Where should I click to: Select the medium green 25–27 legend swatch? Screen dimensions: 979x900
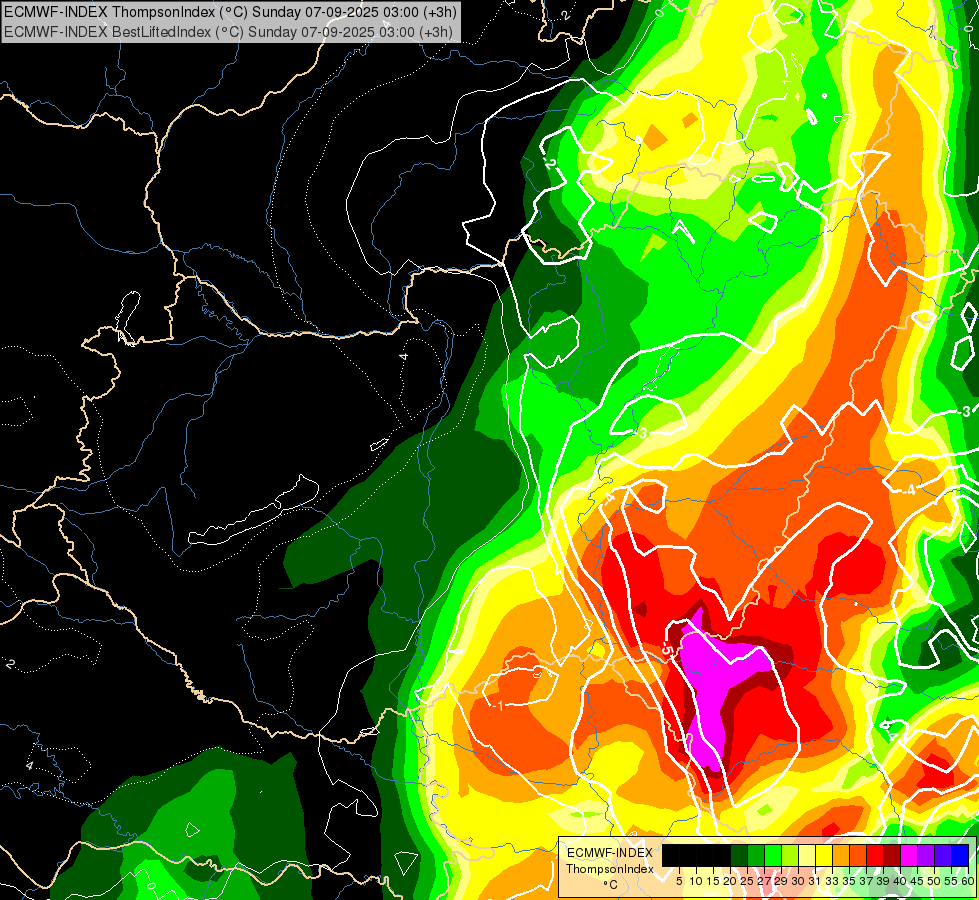[x=755, y=855]
